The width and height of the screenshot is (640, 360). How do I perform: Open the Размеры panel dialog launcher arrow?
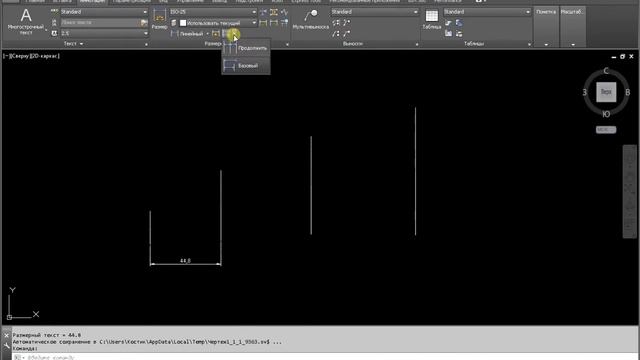(x=287, y=44)
